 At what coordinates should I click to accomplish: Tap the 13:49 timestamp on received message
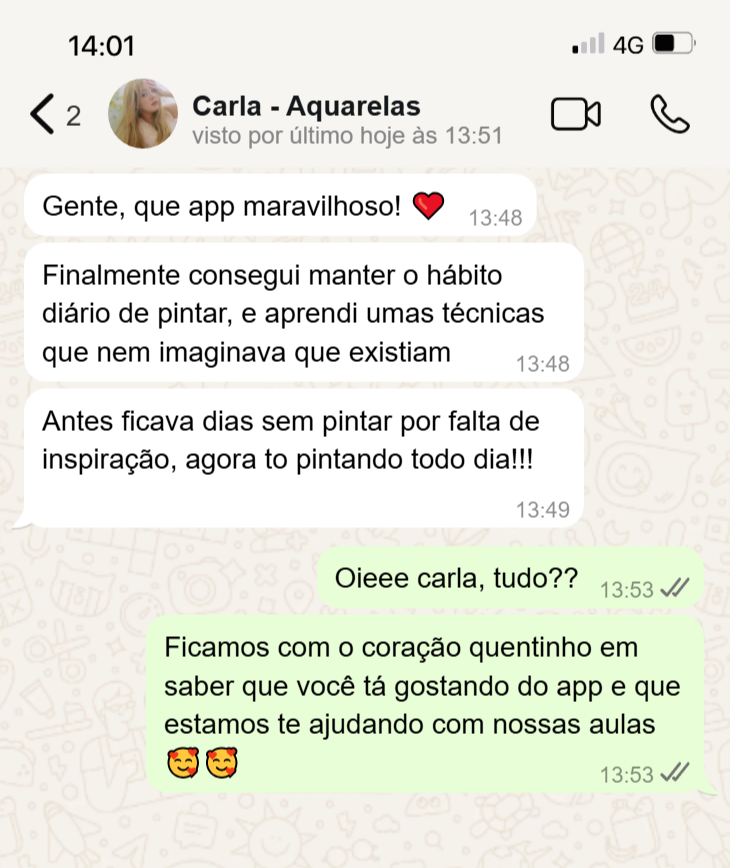542,509
